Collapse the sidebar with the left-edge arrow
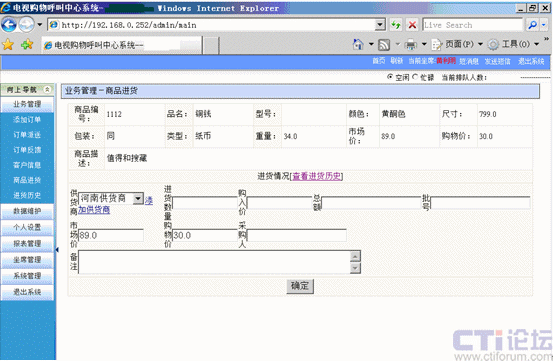Screen dimensions: 553x361 (57, 250)
